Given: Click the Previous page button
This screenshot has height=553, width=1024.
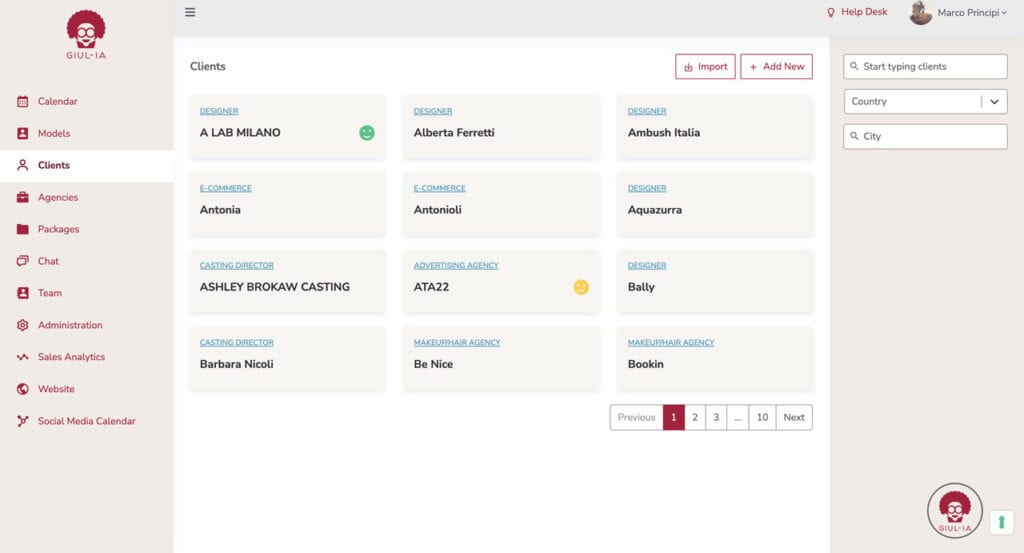Looking at the screenshot, I should (x=636, y=417).
